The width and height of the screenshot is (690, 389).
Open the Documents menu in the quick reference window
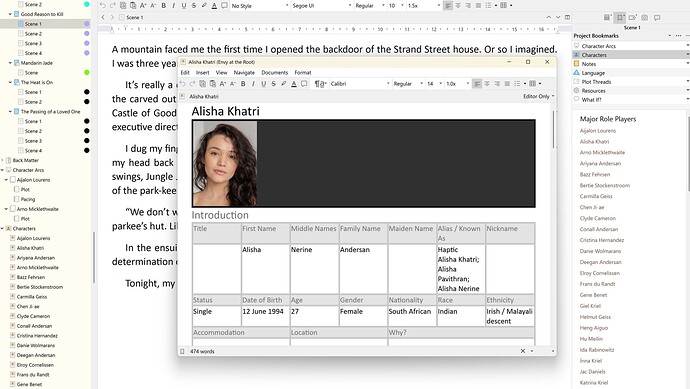[x=275, y=73]
